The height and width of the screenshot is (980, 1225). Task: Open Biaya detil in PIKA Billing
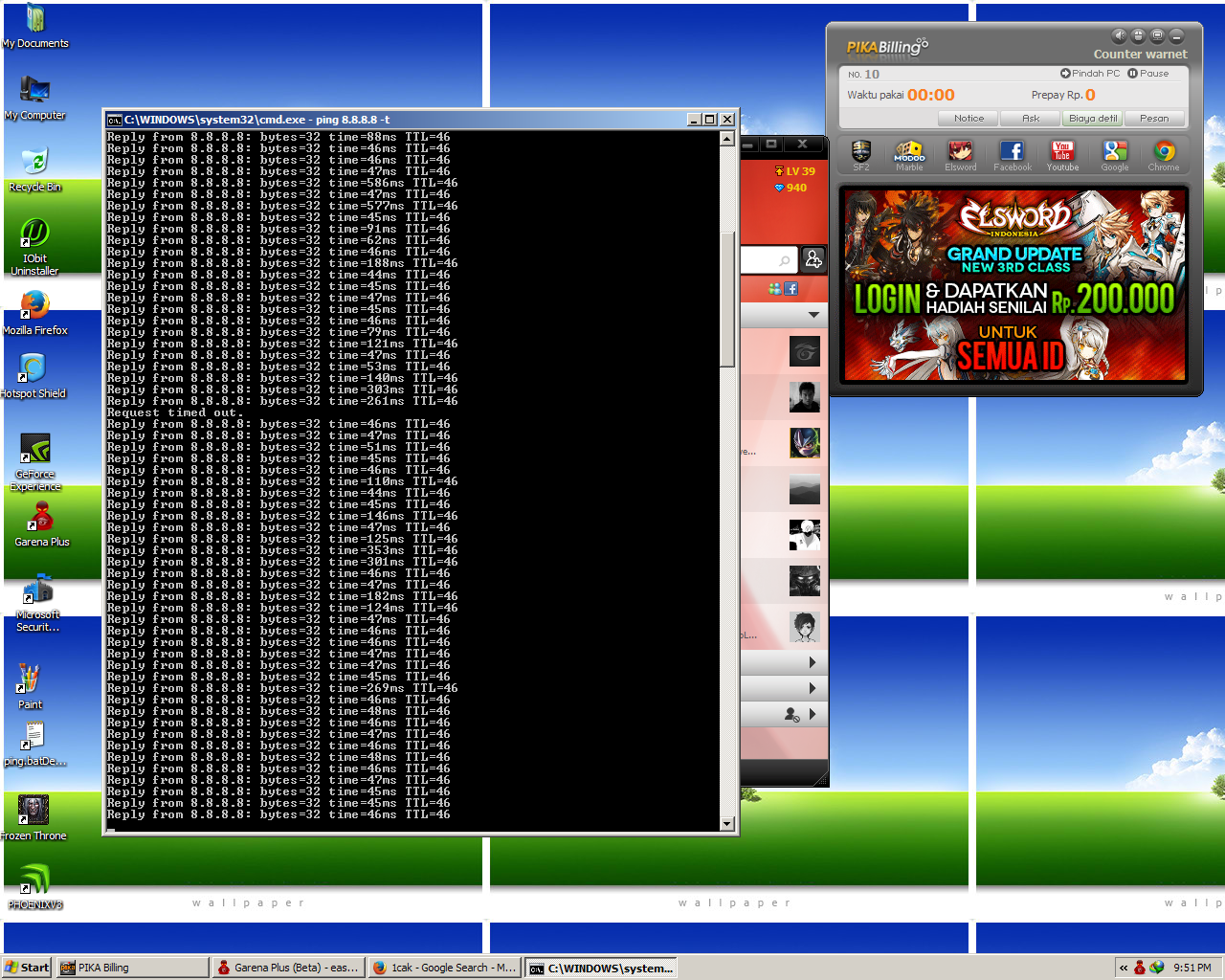pos(1093,119)
